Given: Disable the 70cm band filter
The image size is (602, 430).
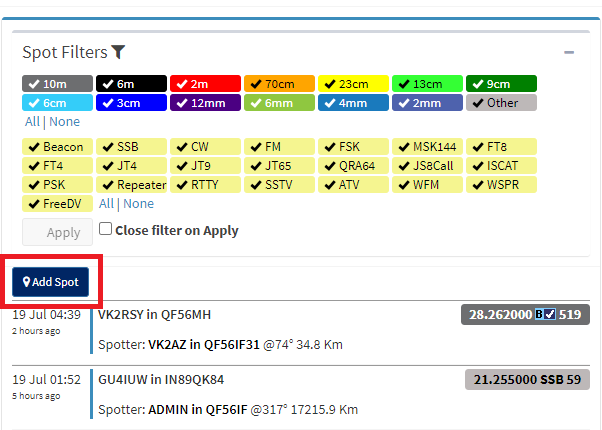Looking at the screenshot, I should click(x=278, y=84).
